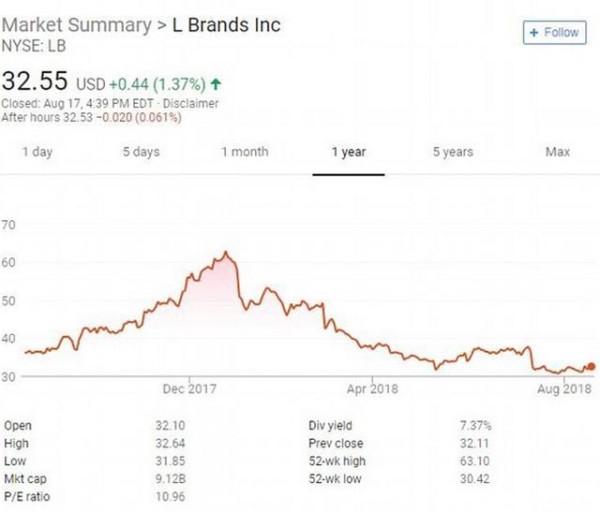Click the green up arrow icon
Viewport: 600px width, 512px height.
pos(216,84)
